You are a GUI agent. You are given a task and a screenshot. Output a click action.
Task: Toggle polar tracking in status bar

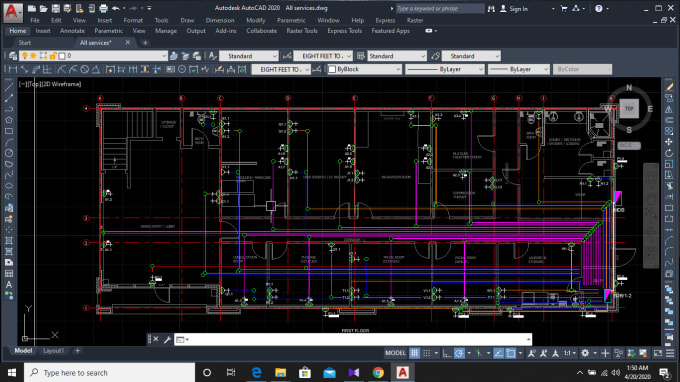pyautogui.click(x=459, y=353)
